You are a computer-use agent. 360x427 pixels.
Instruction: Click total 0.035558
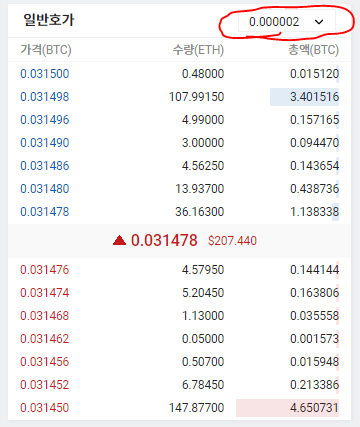(x=314, y=316)
